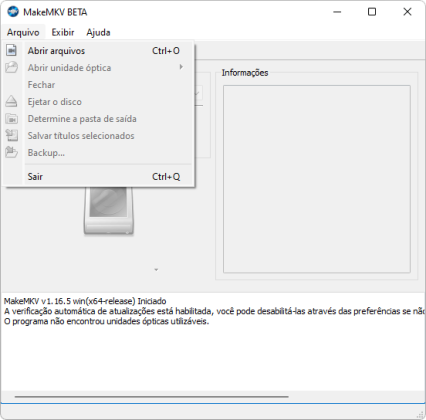The image size is (426, 420).
Task: Click the large optical drive image
Action: click(x=109, y=211)
